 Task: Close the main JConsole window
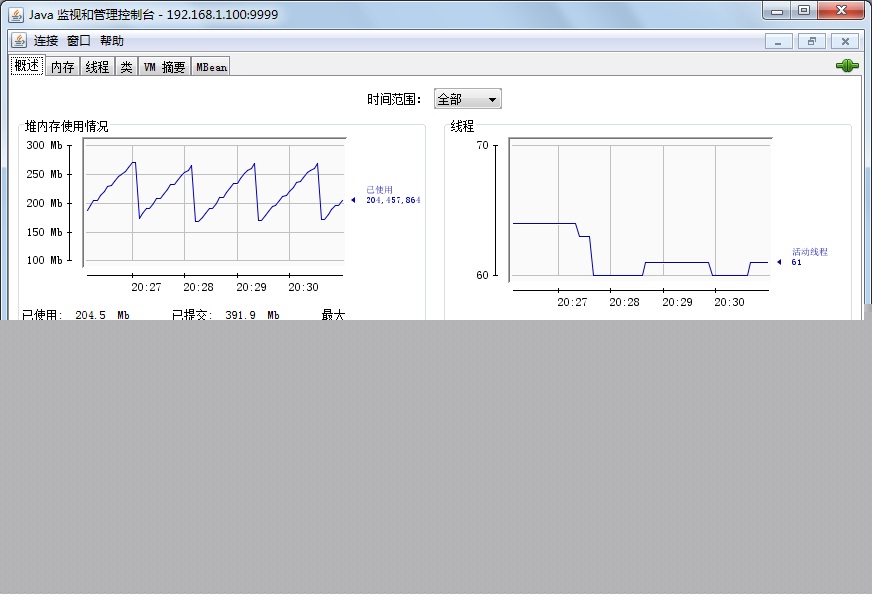[841, 11]
